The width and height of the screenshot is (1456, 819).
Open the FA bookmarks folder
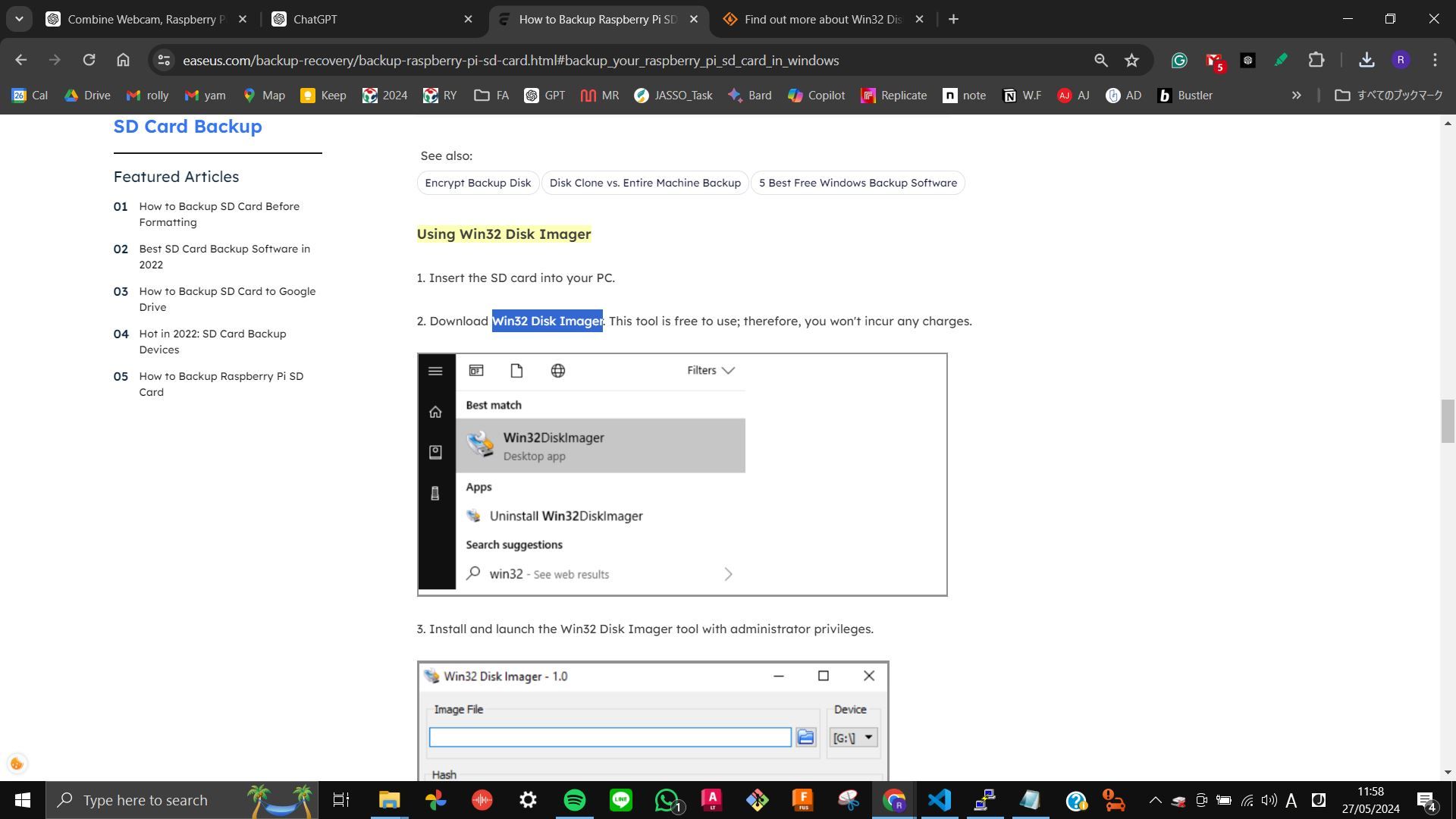point(491,95)
